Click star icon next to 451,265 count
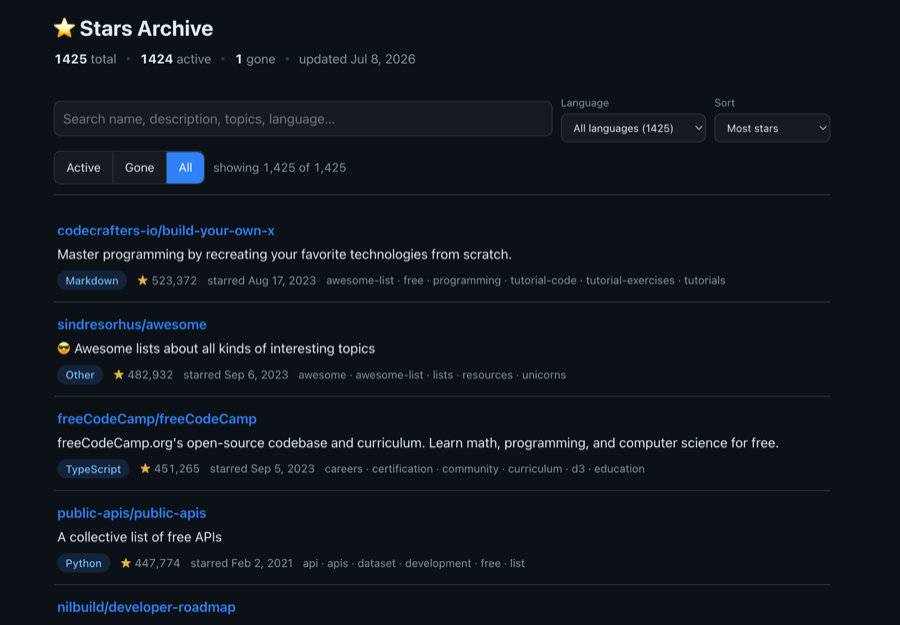 coord(145,468)
